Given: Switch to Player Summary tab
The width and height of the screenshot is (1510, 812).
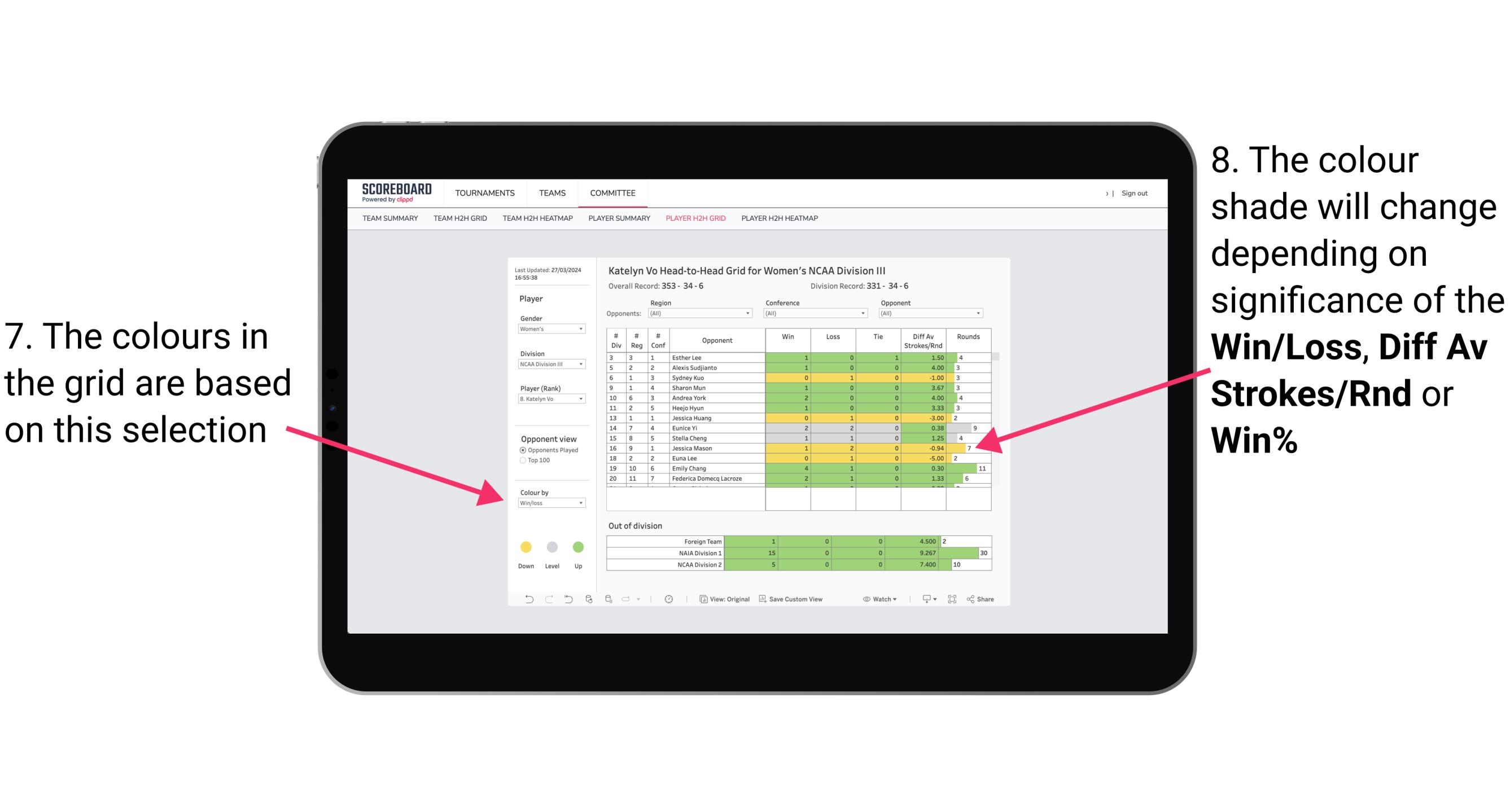Looking at the screenshot, I should tap(620, 222).
